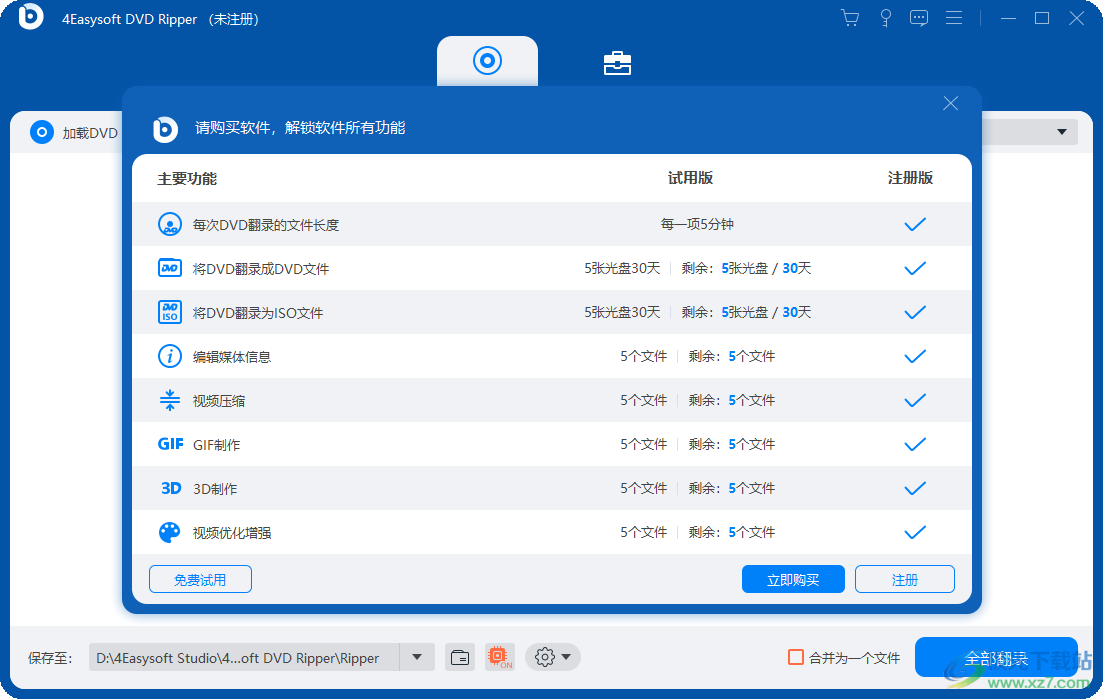Click the app logo in title bar
Screen dimensions: 1103x699
[31, 17]
